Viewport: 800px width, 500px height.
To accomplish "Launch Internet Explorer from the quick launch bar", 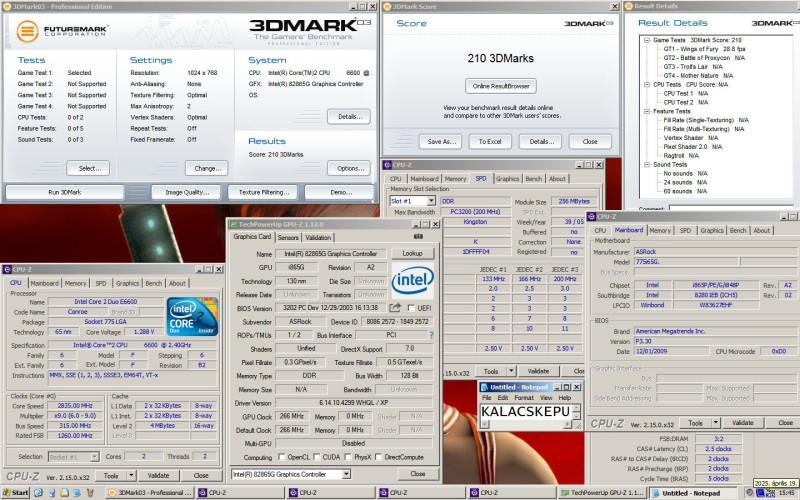I will click(38, 493).
